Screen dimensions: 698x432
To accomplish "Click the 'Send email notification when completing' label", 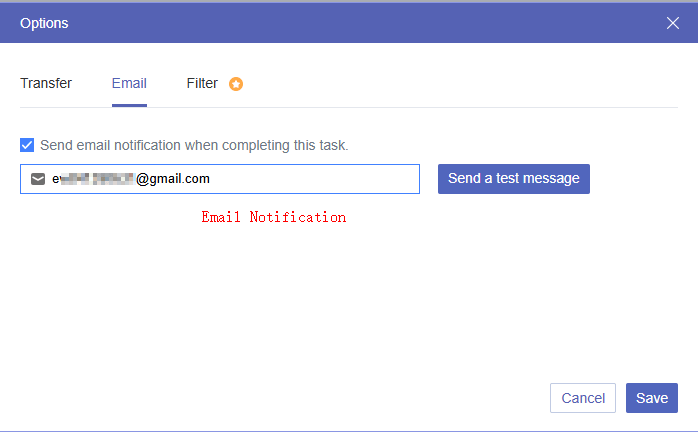I will point(194,145).
